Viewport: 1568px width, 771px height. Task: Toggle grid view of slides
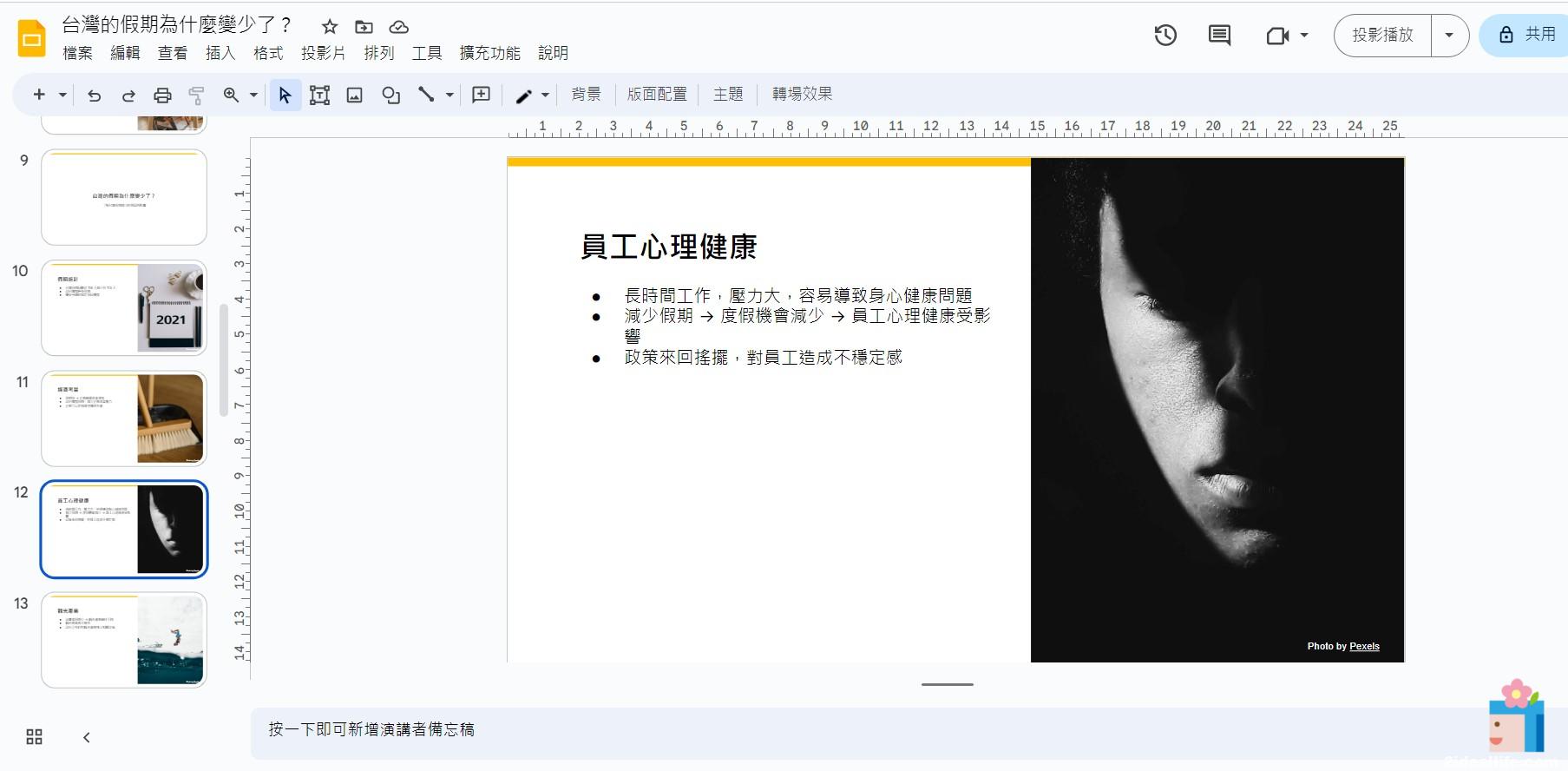[35, 737]
